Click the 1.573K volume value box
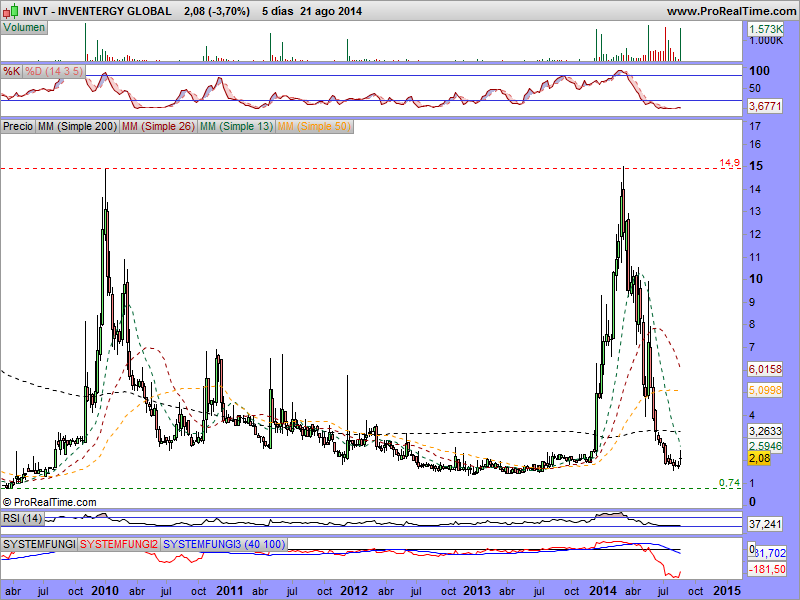Image resolution: width=800 pixels, height=600 pixels. coord(765,29)
